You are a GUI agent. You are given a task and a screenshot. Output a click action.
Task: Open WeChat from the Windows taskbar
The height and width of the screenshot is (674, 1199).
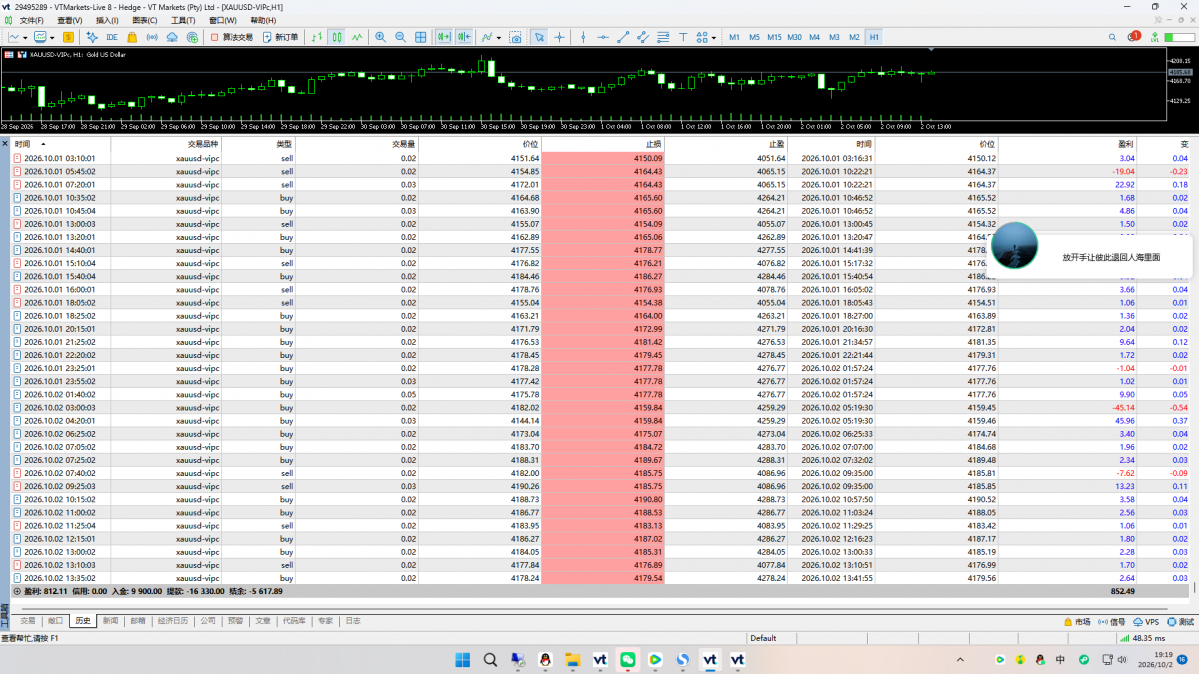pos(628,659)
